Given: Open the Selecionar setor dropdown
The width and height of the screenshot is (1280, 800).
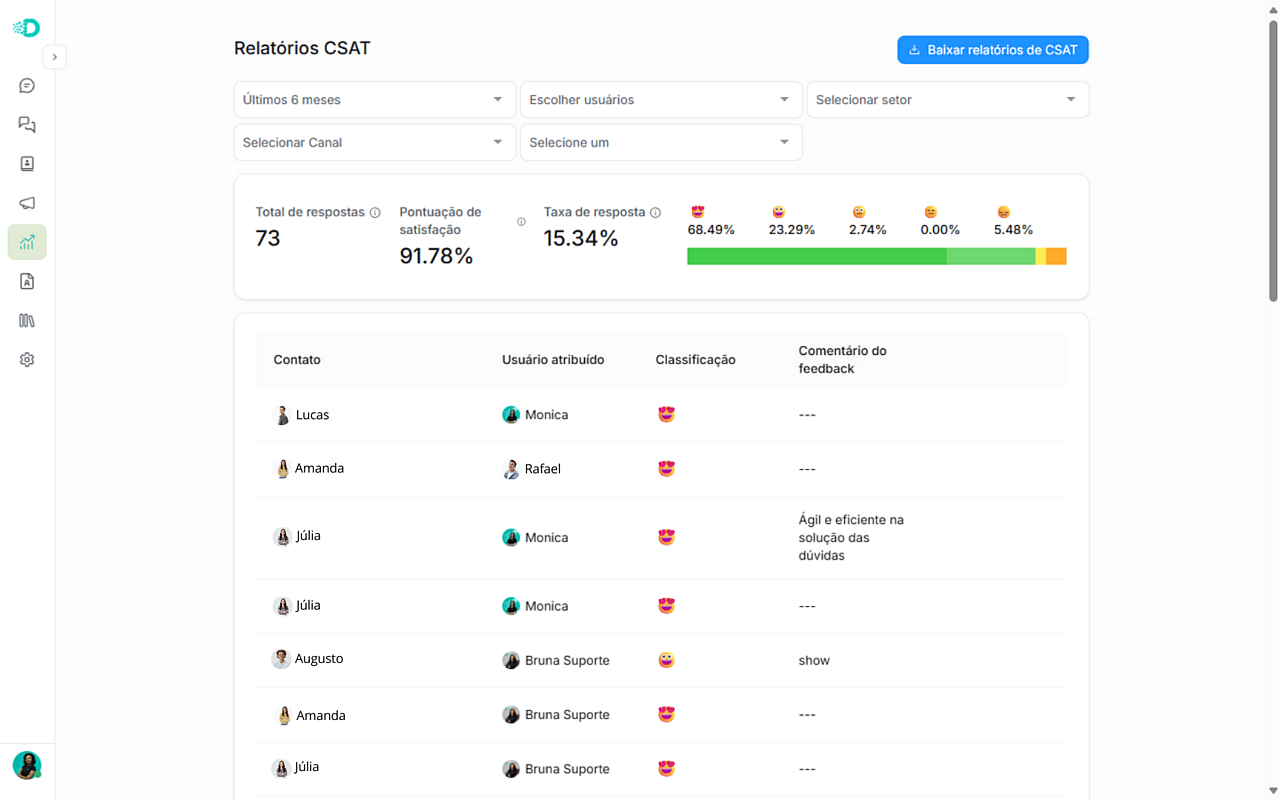Looking at the screenshot, I should pyautogui.click(x=946, y=100).
